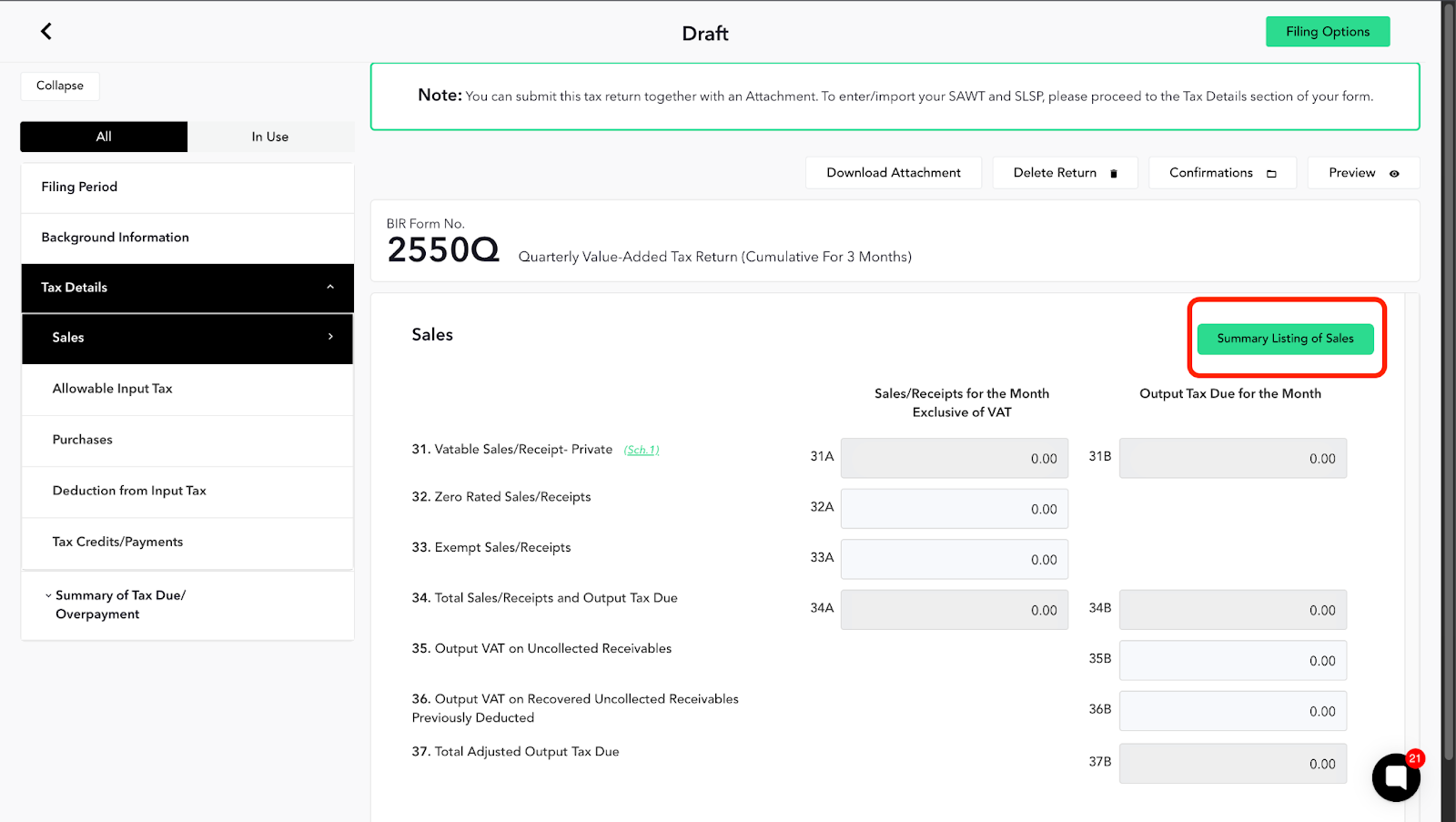Select Purchases in sidebar
The height and width of the screenshot is (822, 1456).
[x=187, y=440]
